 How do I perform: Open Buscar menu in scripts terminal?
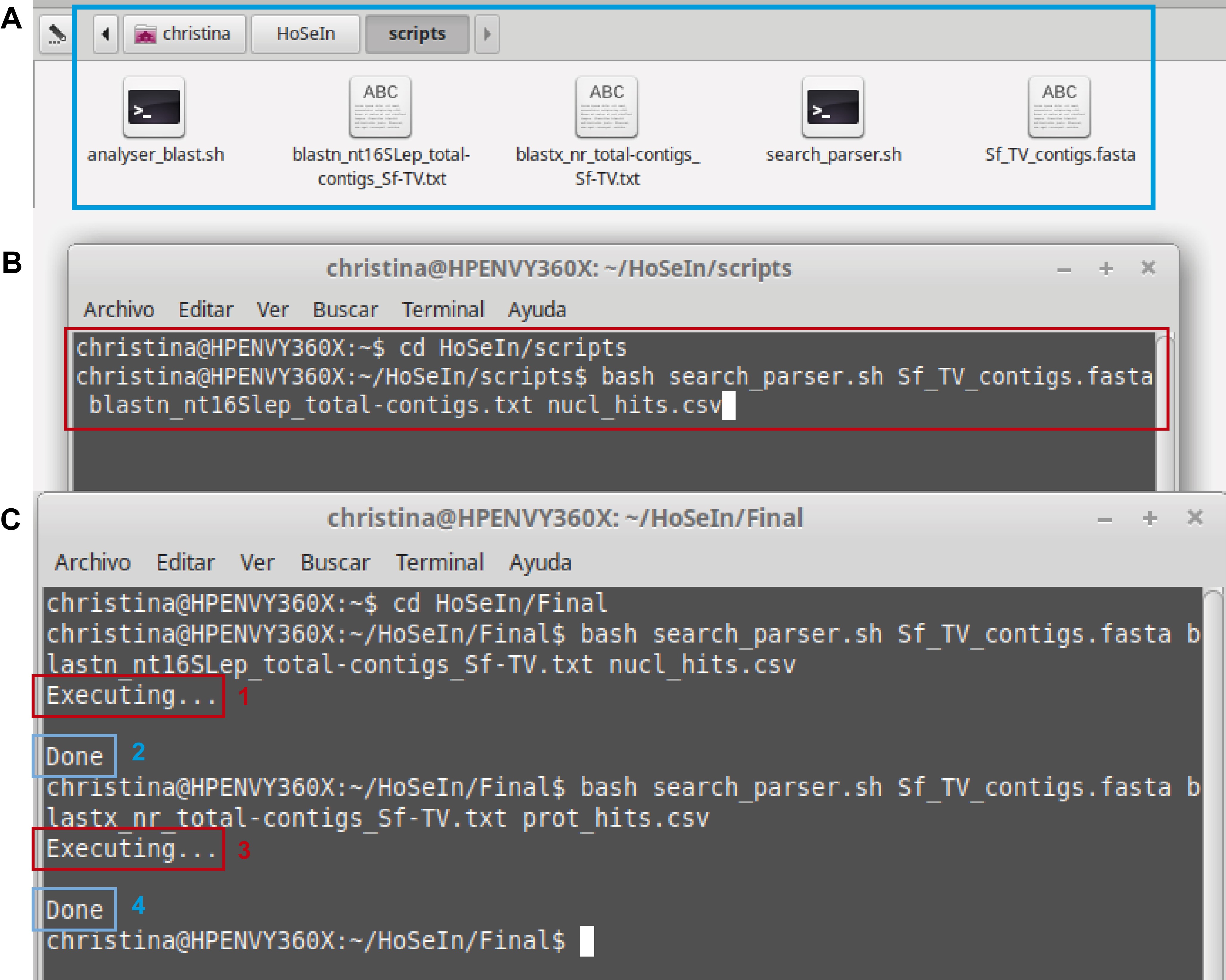click(x=345, y=310)
